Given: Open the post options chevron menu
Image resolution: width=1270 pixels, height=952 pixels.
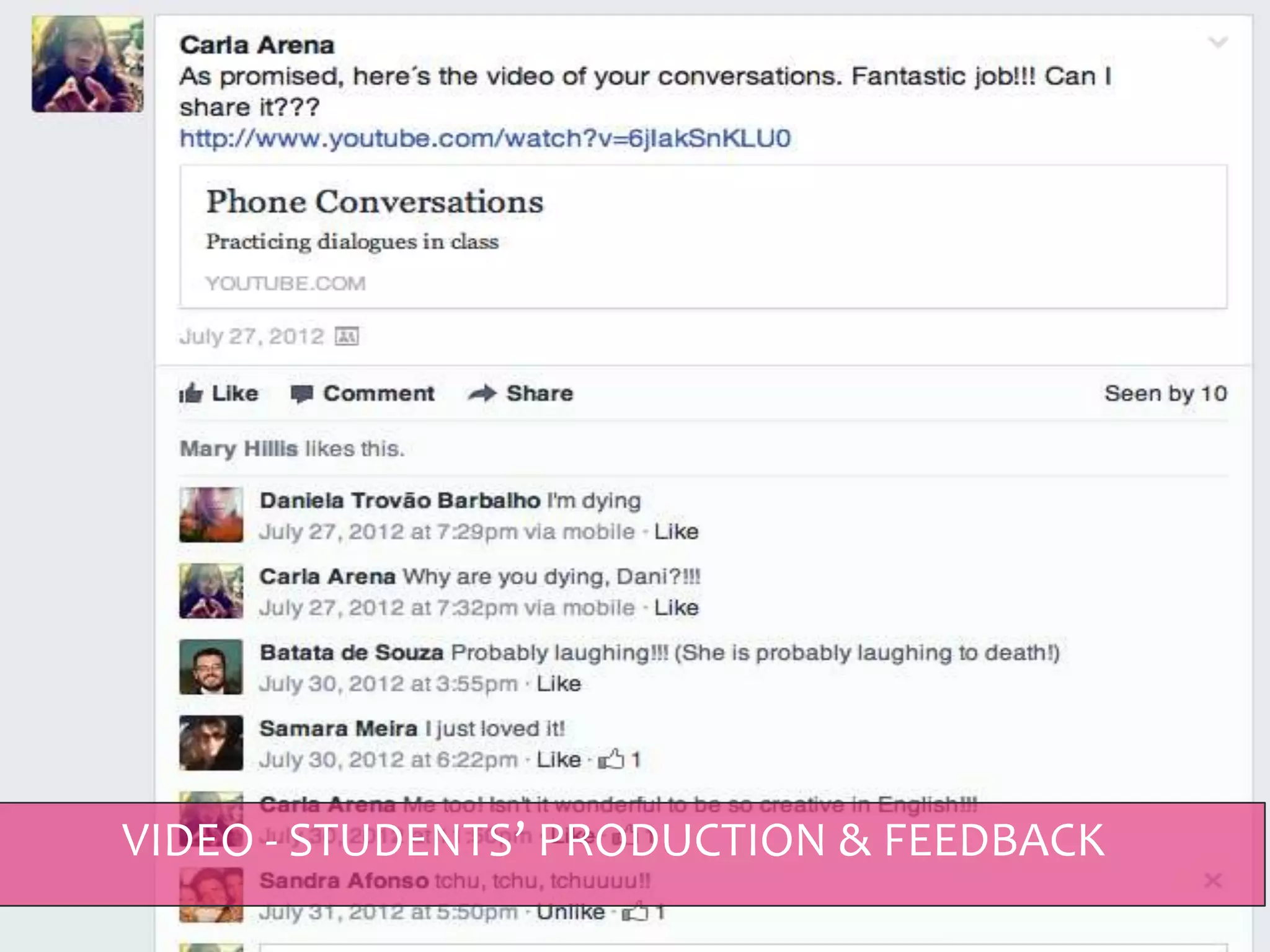Looking at the screenshot, I should point(1218,42).
